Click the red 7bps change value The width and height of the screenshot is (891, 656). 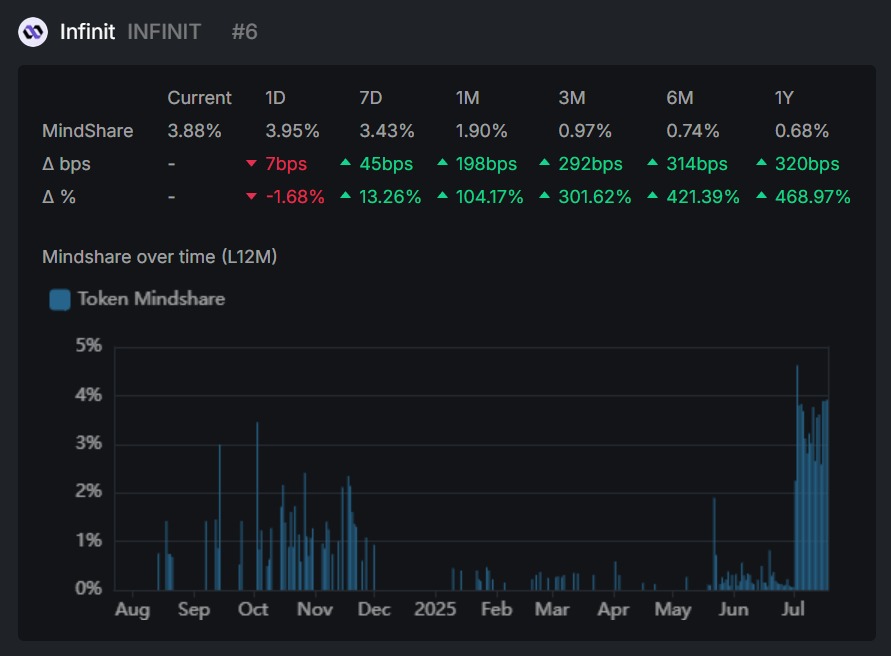pos(286,164)
